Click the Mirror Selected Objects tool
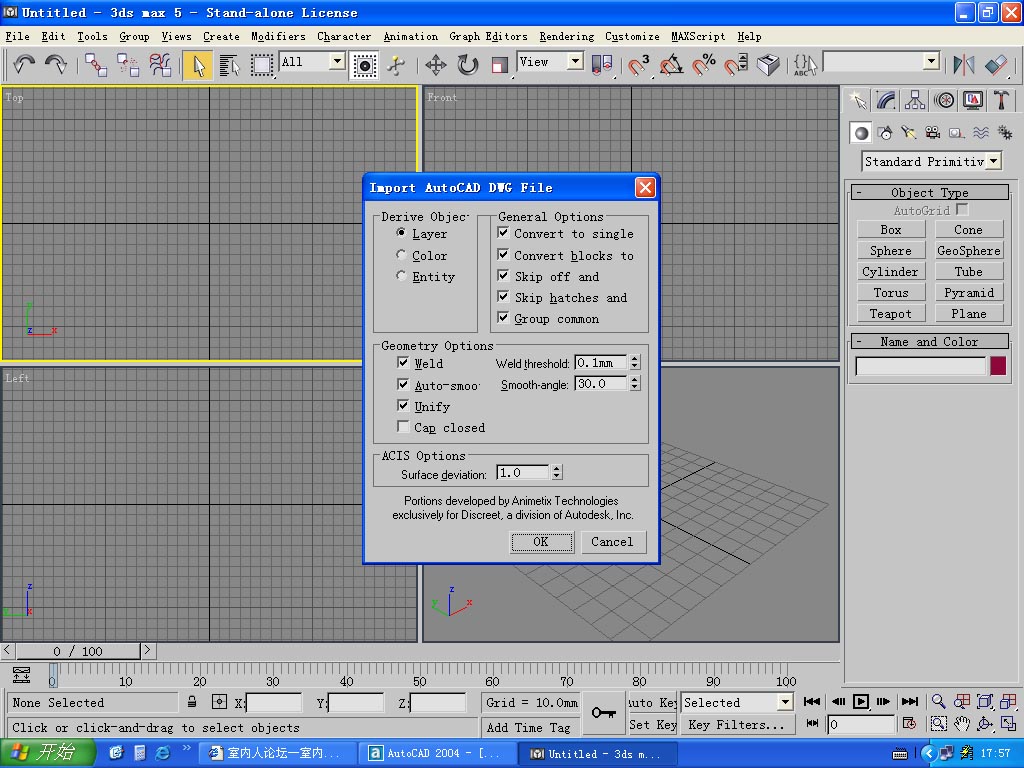The image size is (1024, 768). [x=964, y=65]
